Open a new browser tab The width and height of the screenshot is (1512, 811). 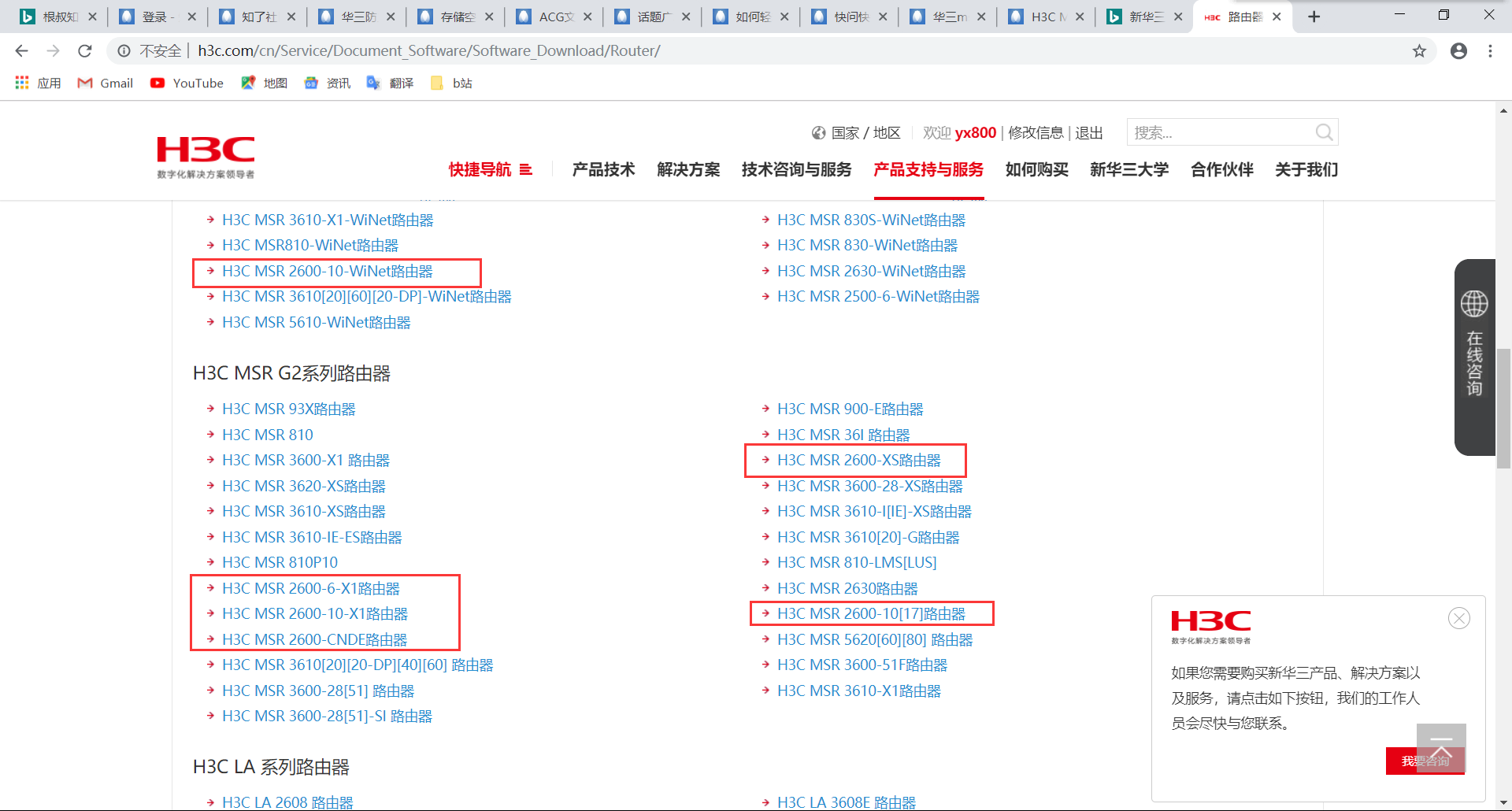point(1314,17)
